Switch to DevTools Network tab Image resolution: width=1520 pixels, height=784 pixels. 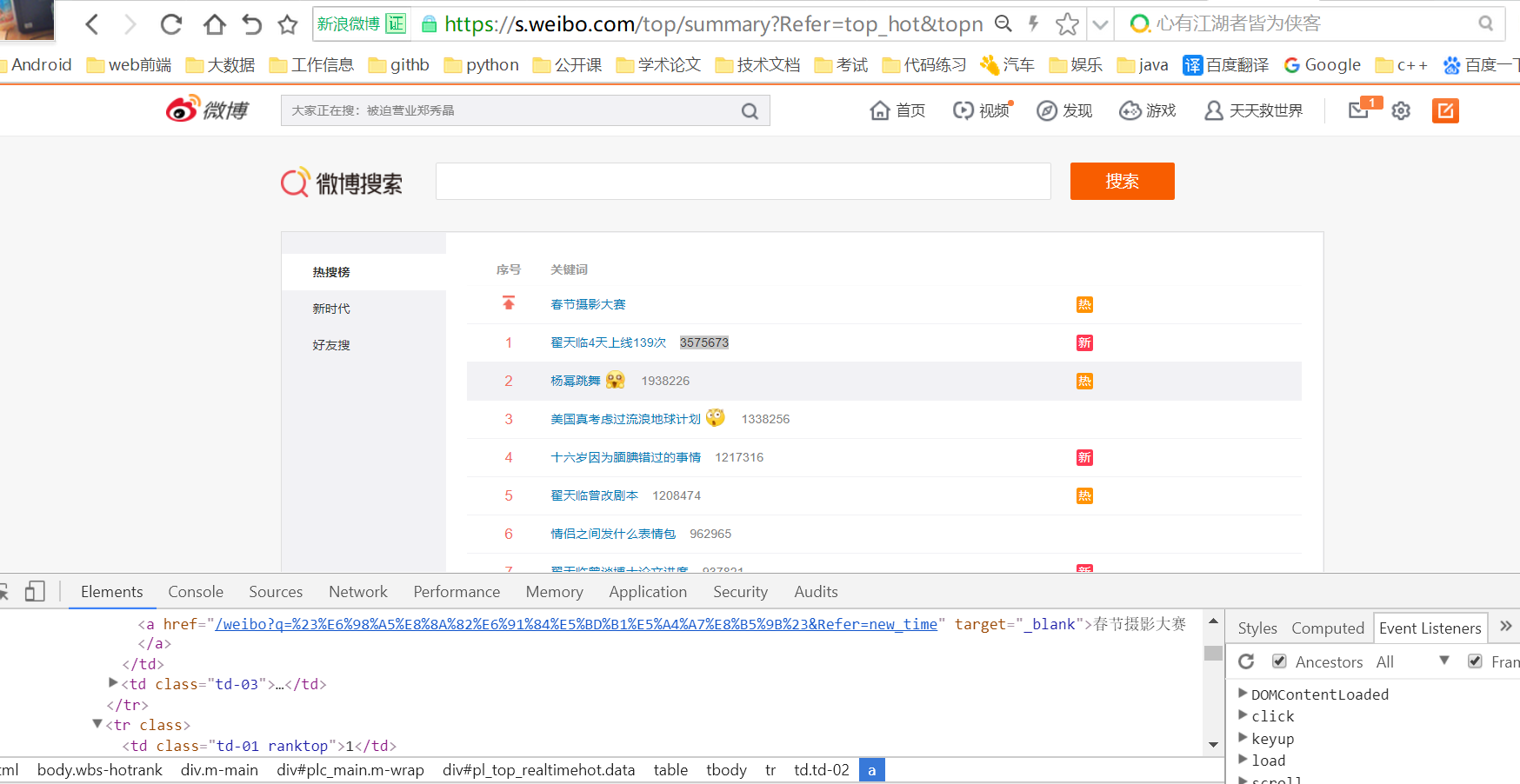click(358, 592)
